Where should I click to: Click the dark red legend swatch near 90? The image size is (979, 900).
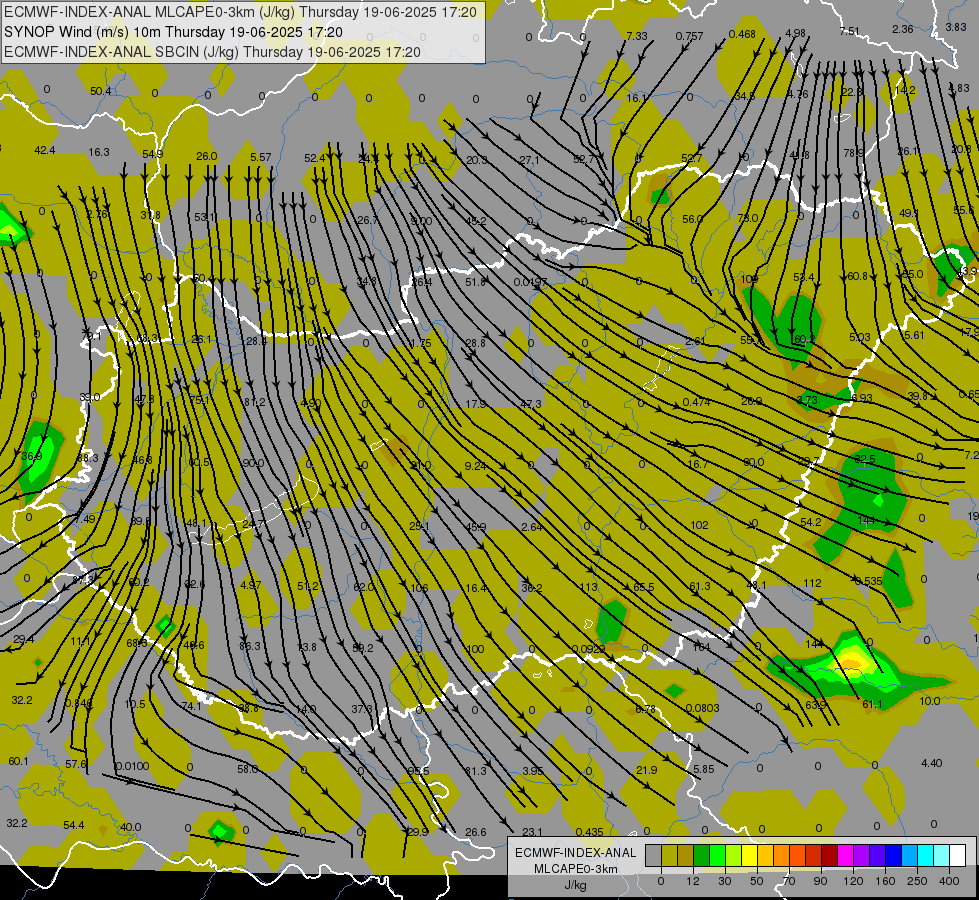tap(829, 856)
